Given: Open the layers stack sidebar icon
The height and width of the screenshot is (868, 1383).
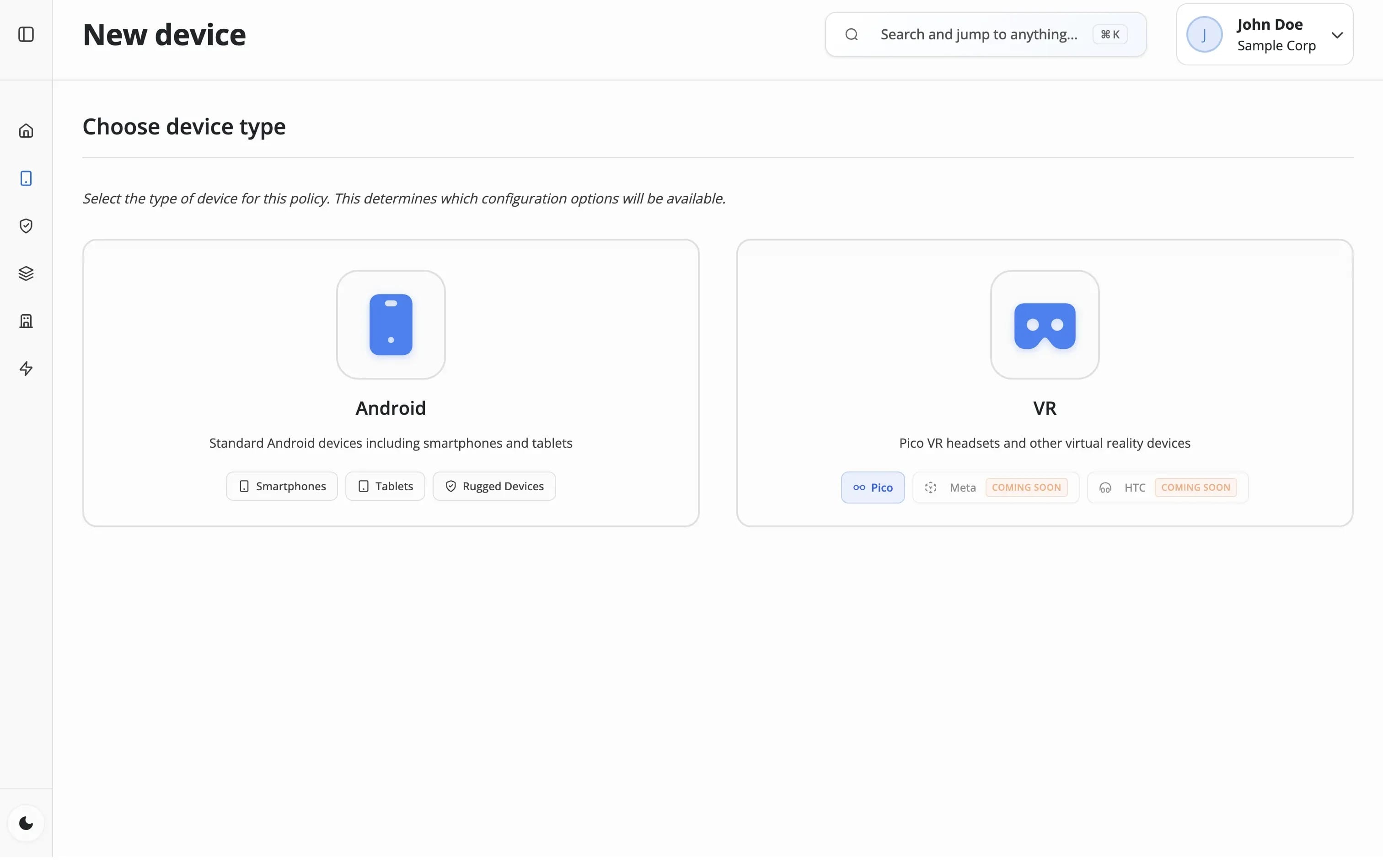Looking at the screenshot, I should (26, 273).
